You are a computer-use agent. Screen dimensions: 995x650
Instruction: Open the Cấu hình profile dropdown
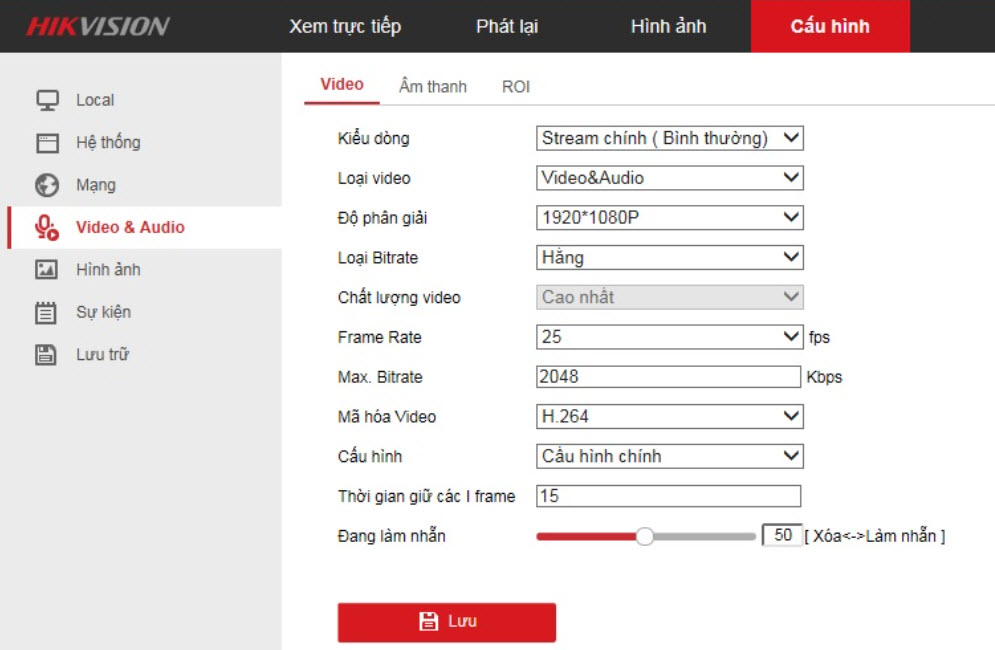click(670, 456)
